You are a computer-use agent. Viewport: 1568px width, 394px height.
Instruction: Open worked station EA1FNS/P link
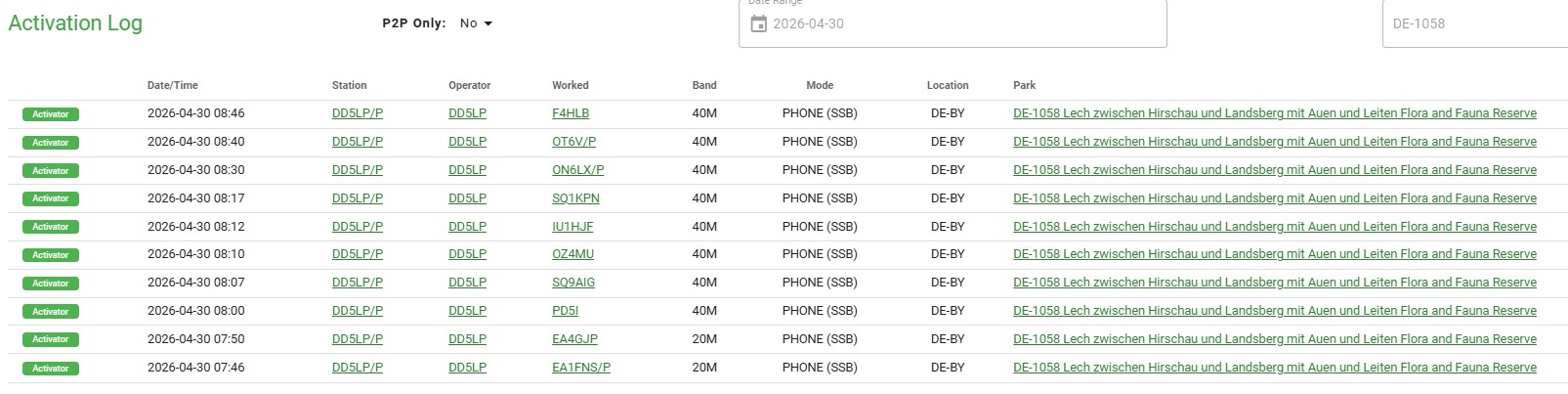click(581, 368)
